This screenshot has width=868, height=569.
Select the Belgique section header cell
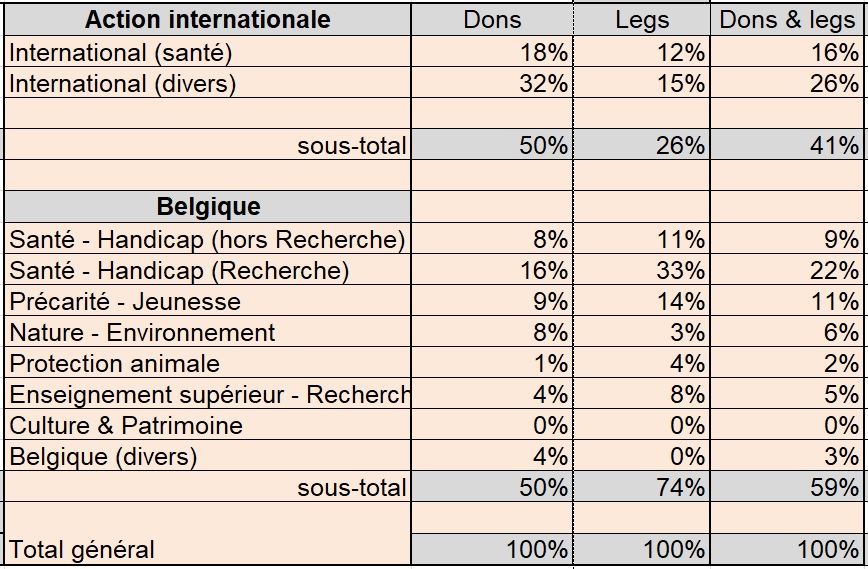(x=208, y=207)
